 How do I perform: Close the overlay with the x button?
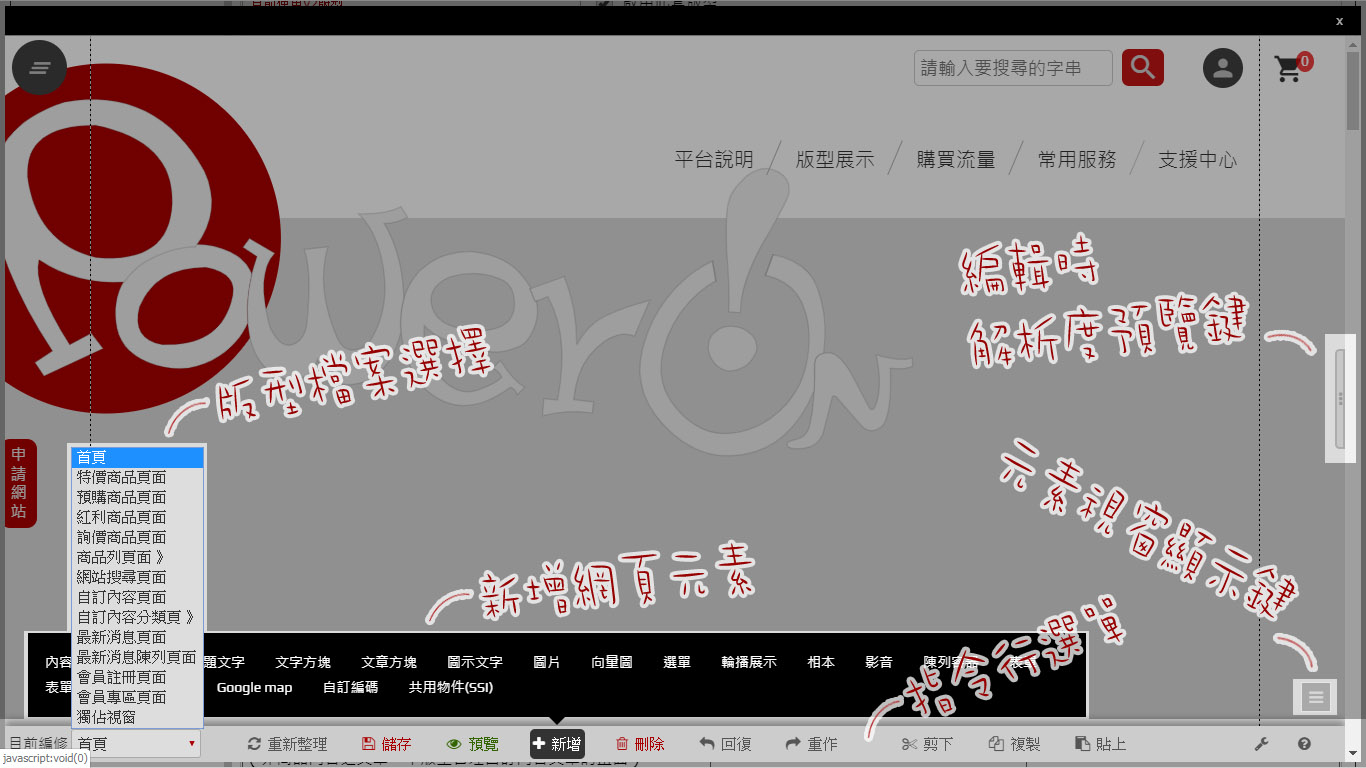click(1340, 21)
